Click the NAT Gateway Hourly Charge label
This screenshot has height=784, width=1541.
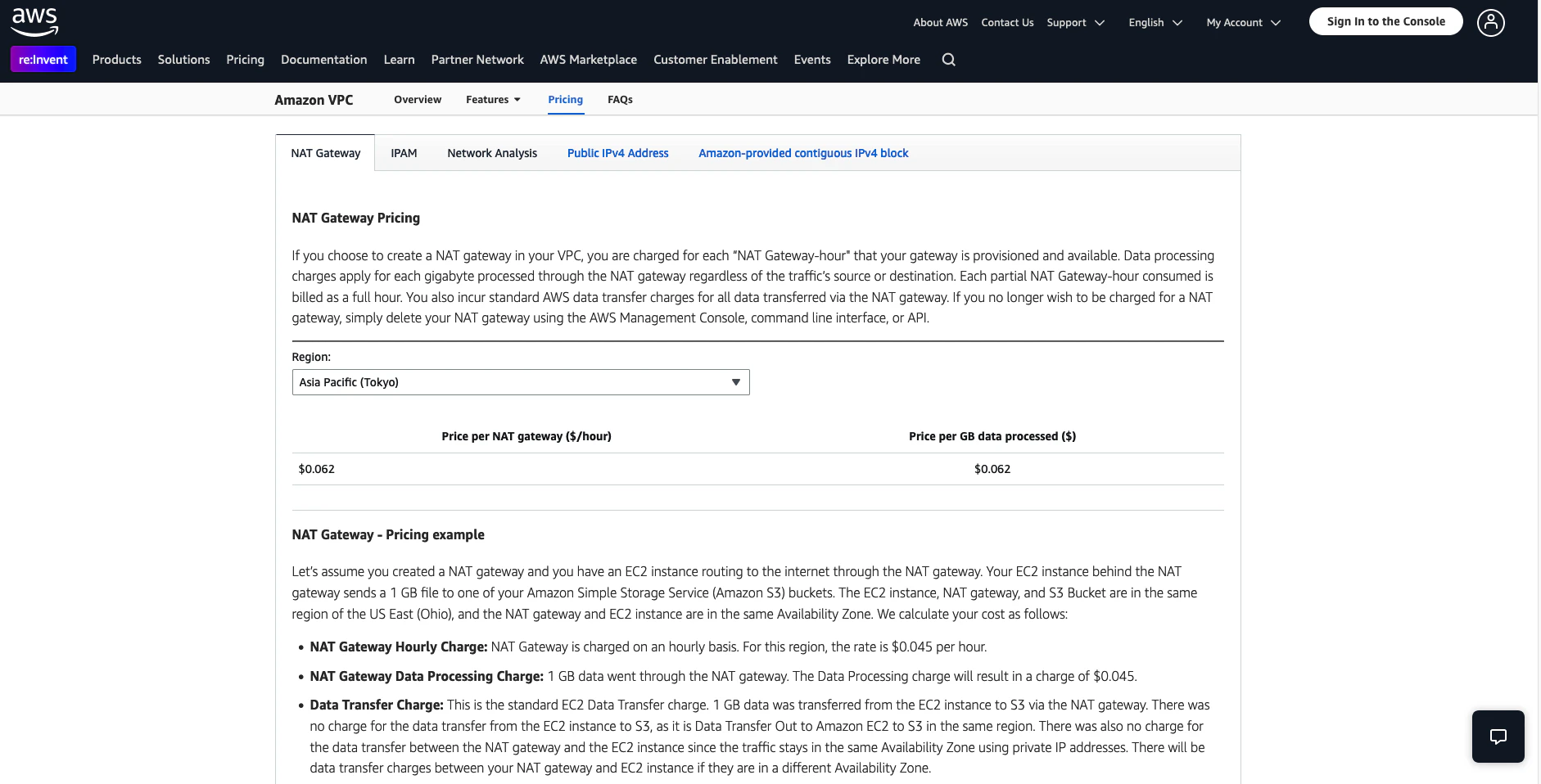click(x=399, y=647)
